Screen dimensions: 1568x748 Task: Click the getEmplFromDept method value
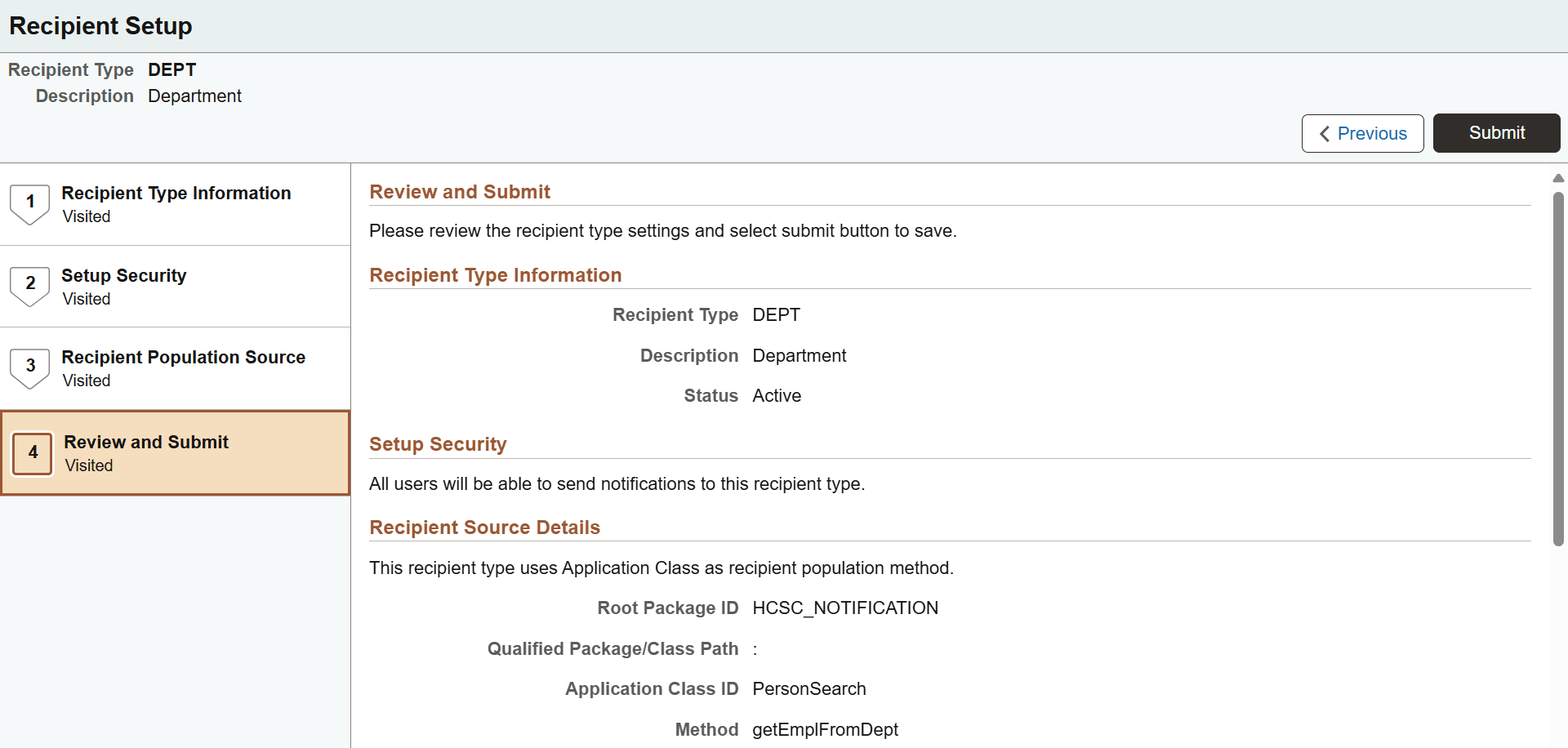pos(825,730)
